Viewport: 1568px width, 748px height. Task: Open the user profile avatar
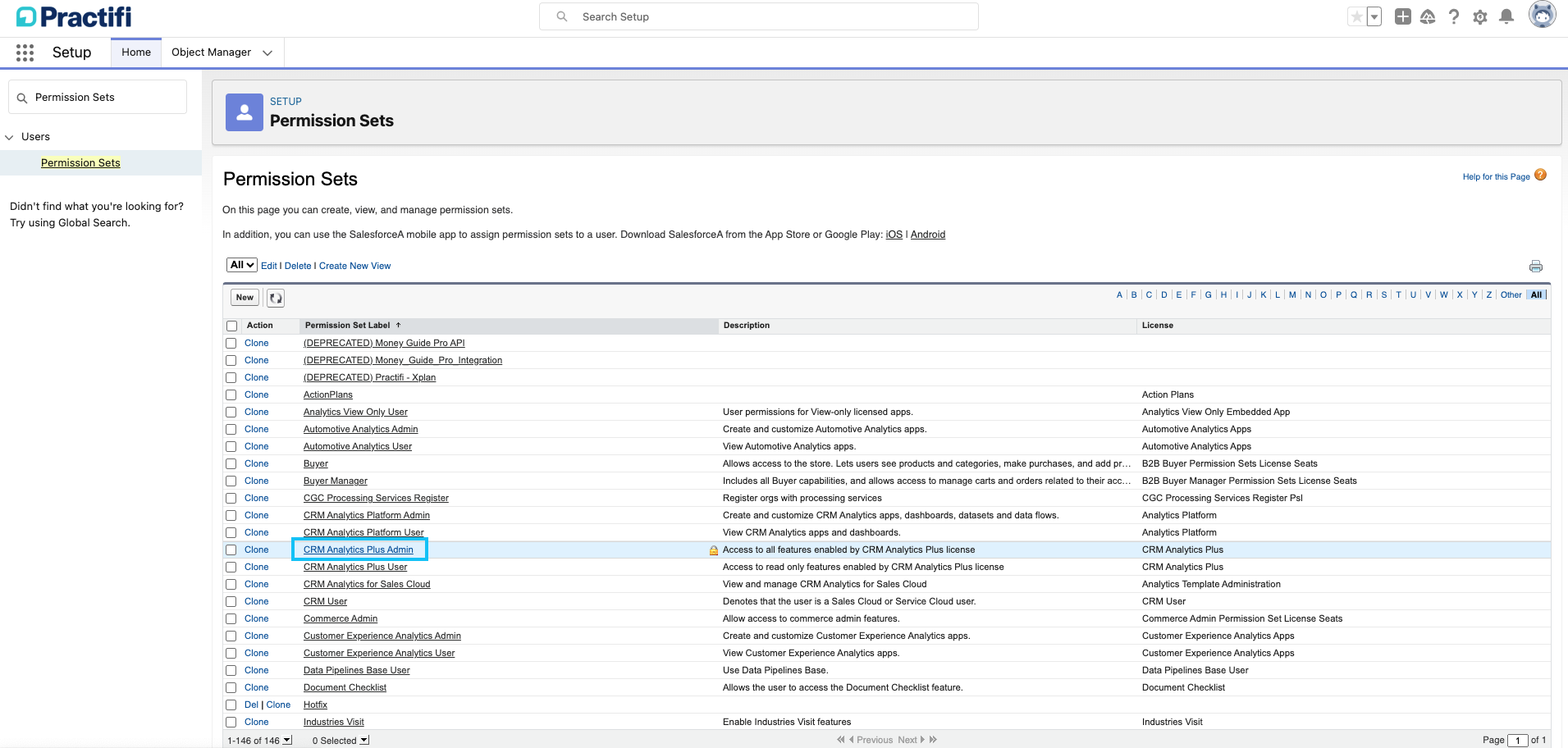click(x=1543, y=14)
